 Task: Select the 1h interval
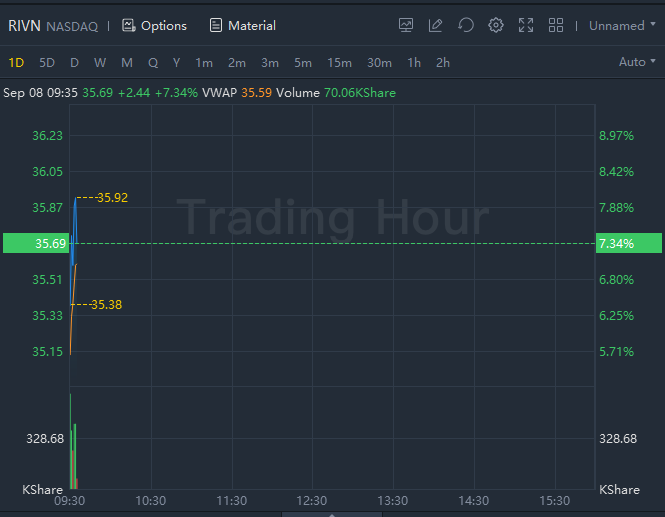(x=414, y=63)
